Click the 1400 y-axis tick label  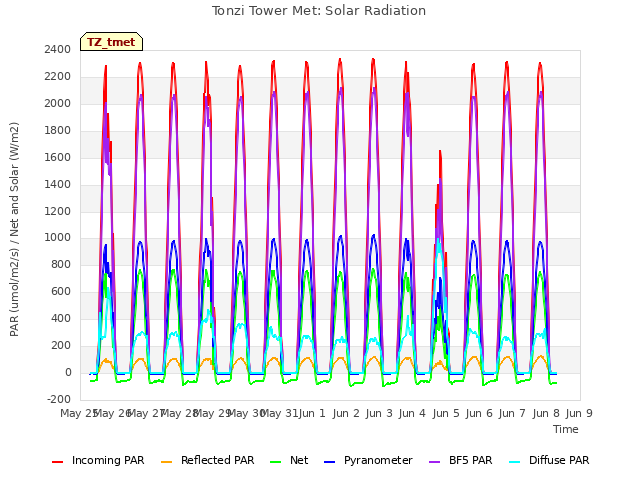[58, 184]
